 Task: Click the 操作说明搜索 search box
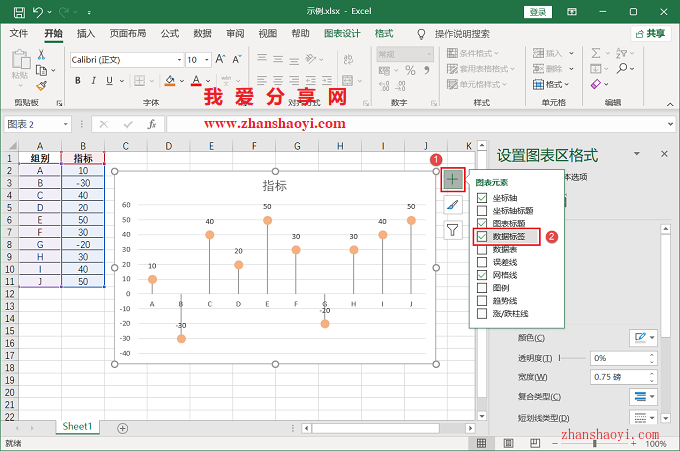point(462,34)
